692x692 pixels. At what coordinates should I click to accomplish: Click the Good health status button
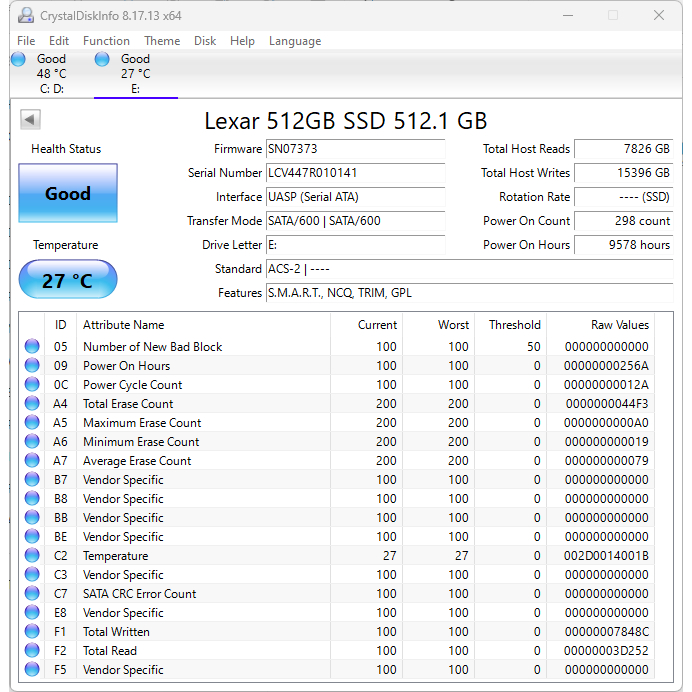click(x=68, y=194)
